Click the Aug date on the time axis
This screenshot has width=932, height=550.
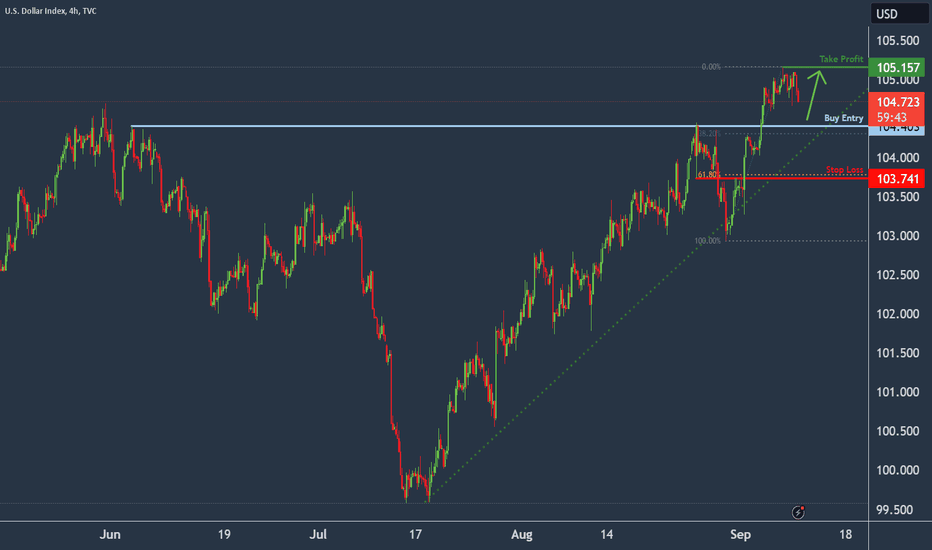click(x=522, y=535)
